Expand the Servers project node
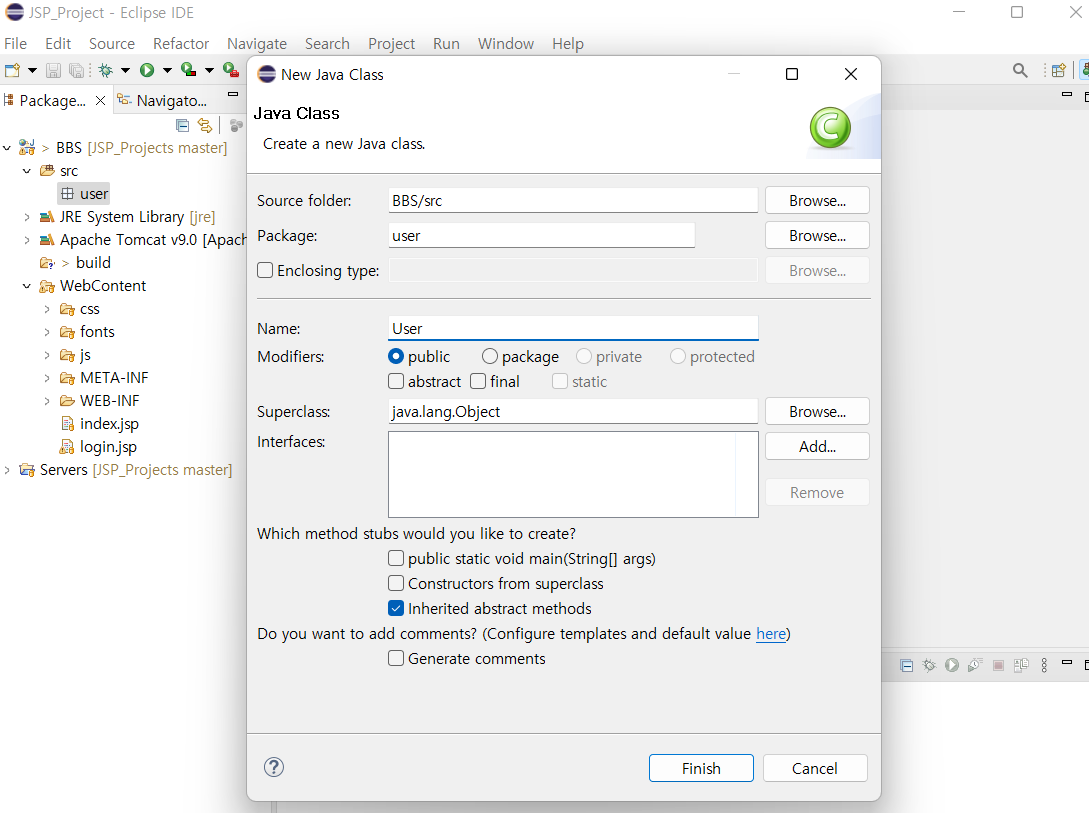The image size is (1089, 813). pos(7,470)
